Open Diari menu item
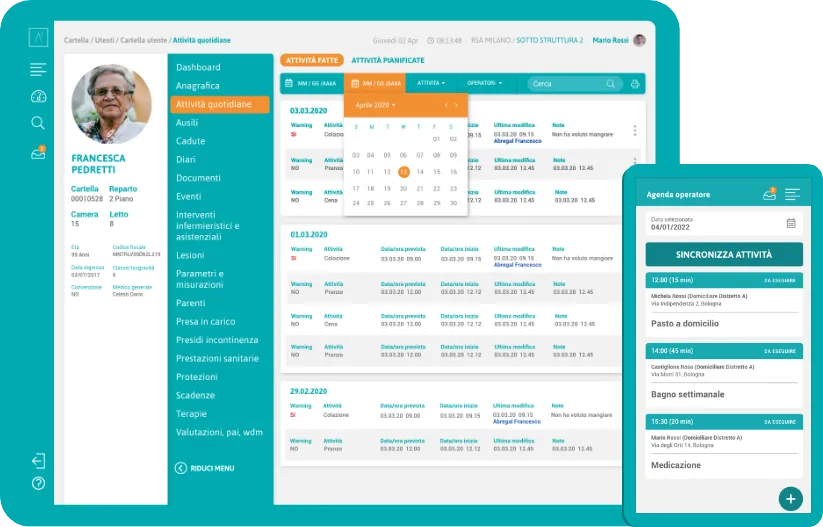This screenshot has height=527, width=823. point(186,159)
